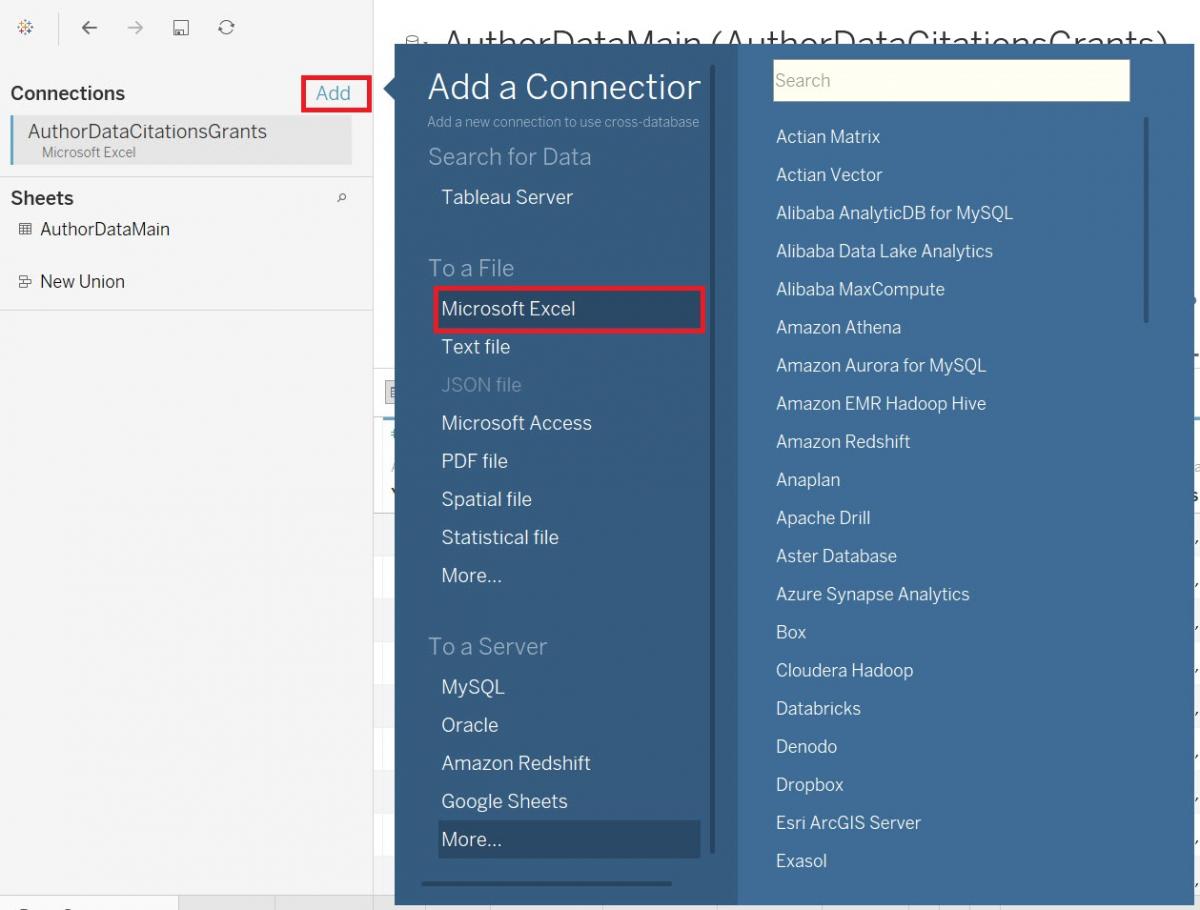
Task: Select Apache Drill connector
Action: pos(823,517)
